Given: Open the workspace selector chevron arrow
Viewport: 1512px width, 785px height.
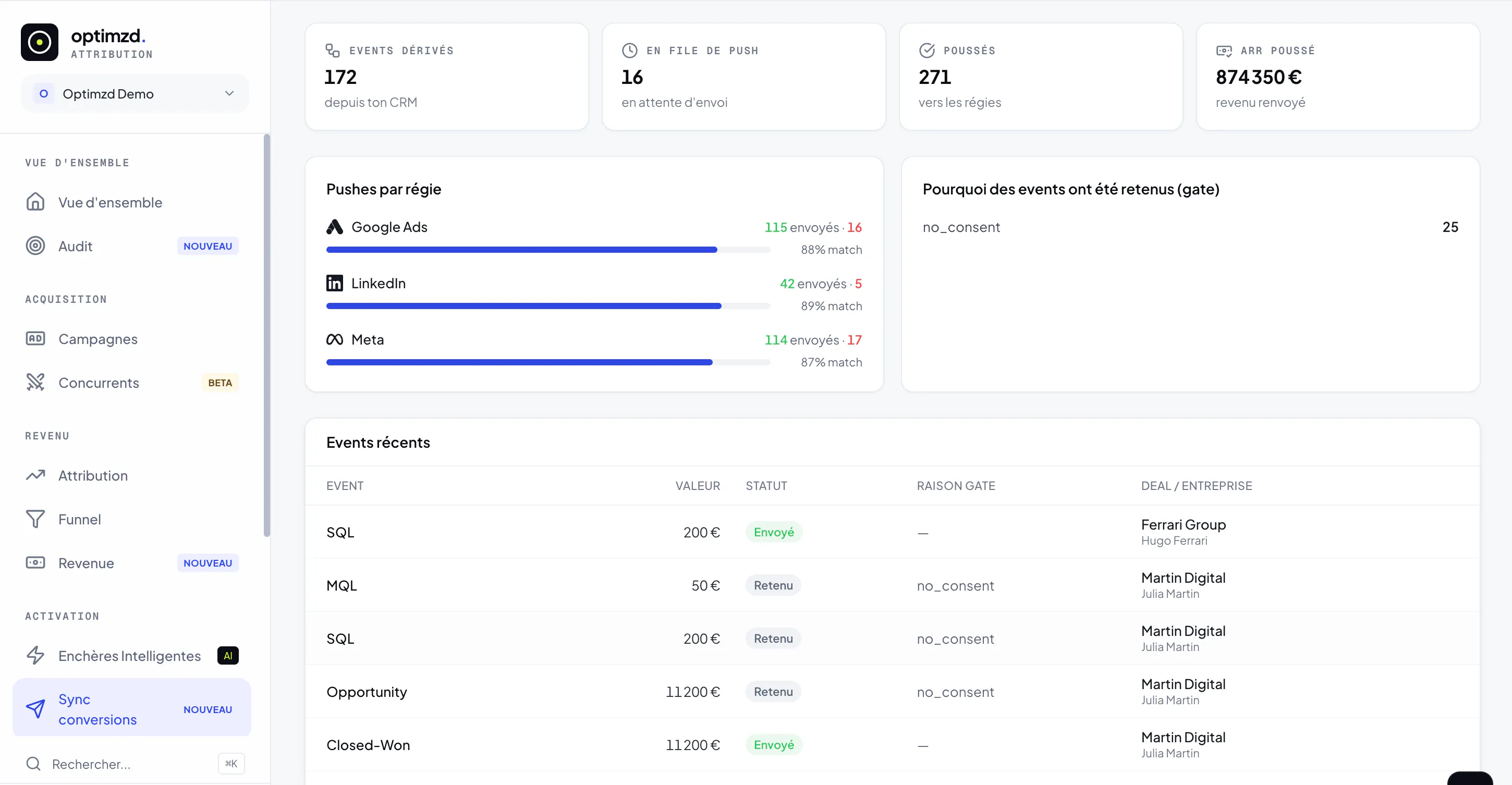Looking at the screenshot, I should [229, 94].
